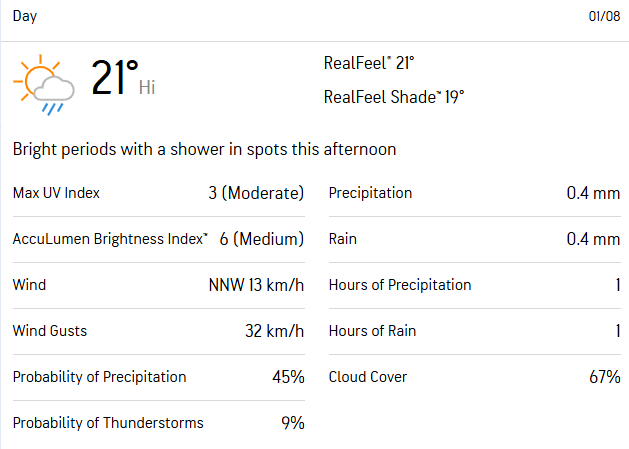This screenshot has height=449, width=629.
Task: Select the Rain row label
Action: pos(343,239)
